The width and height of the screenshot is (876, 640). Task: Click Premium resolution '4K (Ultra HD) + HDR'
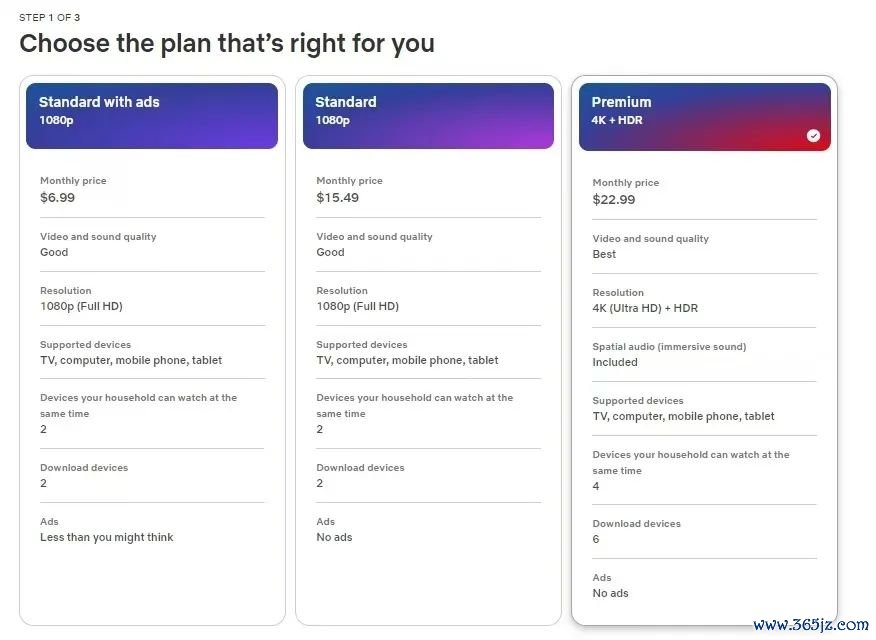pos(645,308)
